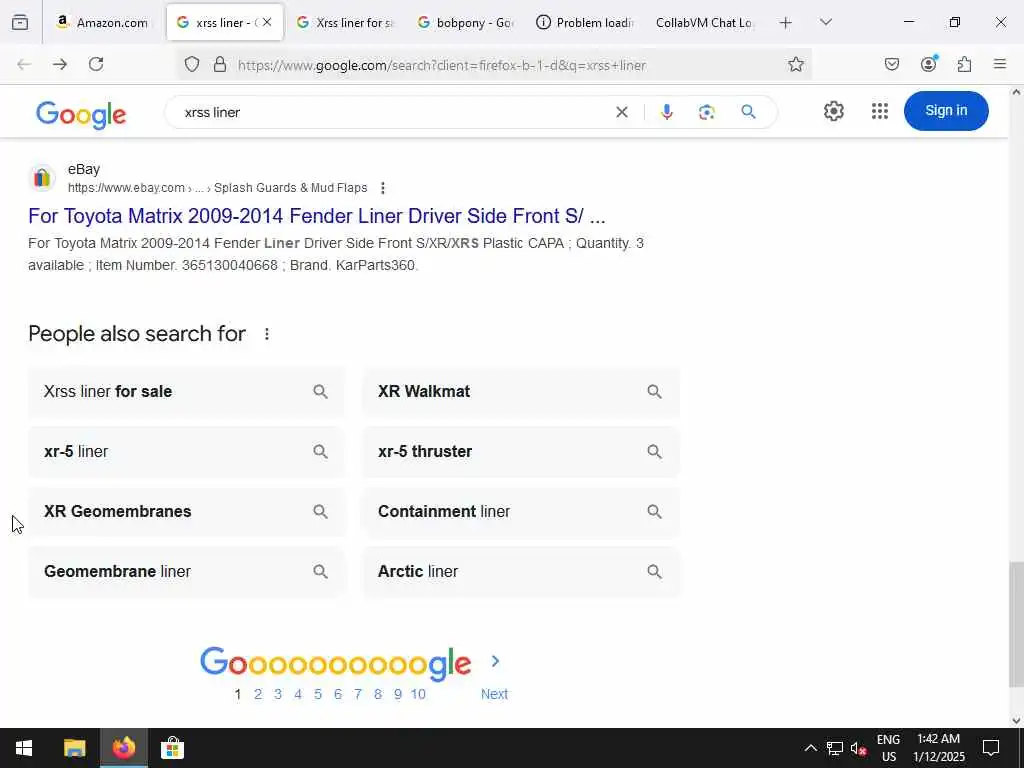1024x768 pixels.
Task: Switch to CollabVM Chat Log tab
Action: (x=704, y=23)
